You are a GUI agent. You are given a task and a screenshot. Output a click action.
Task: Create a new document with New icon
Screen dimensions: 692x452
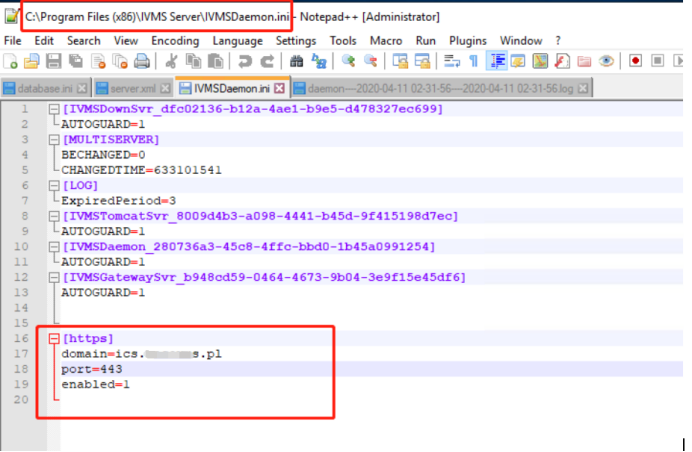point(11,61)
